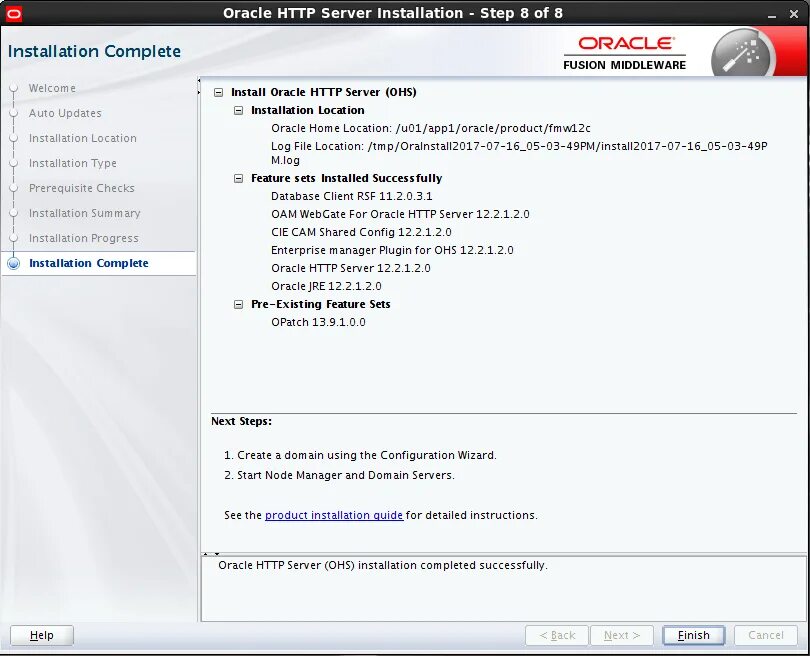Viewport: 810px width, 656px height.
Task: Collapse the Installation Location tree node
Action: pos(238,111)
